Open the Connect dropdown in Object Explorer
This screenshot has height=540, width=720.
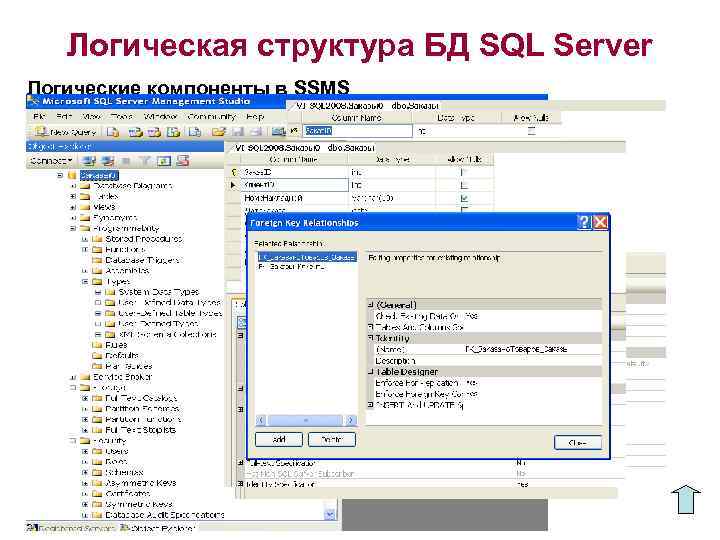pos(51,161)
